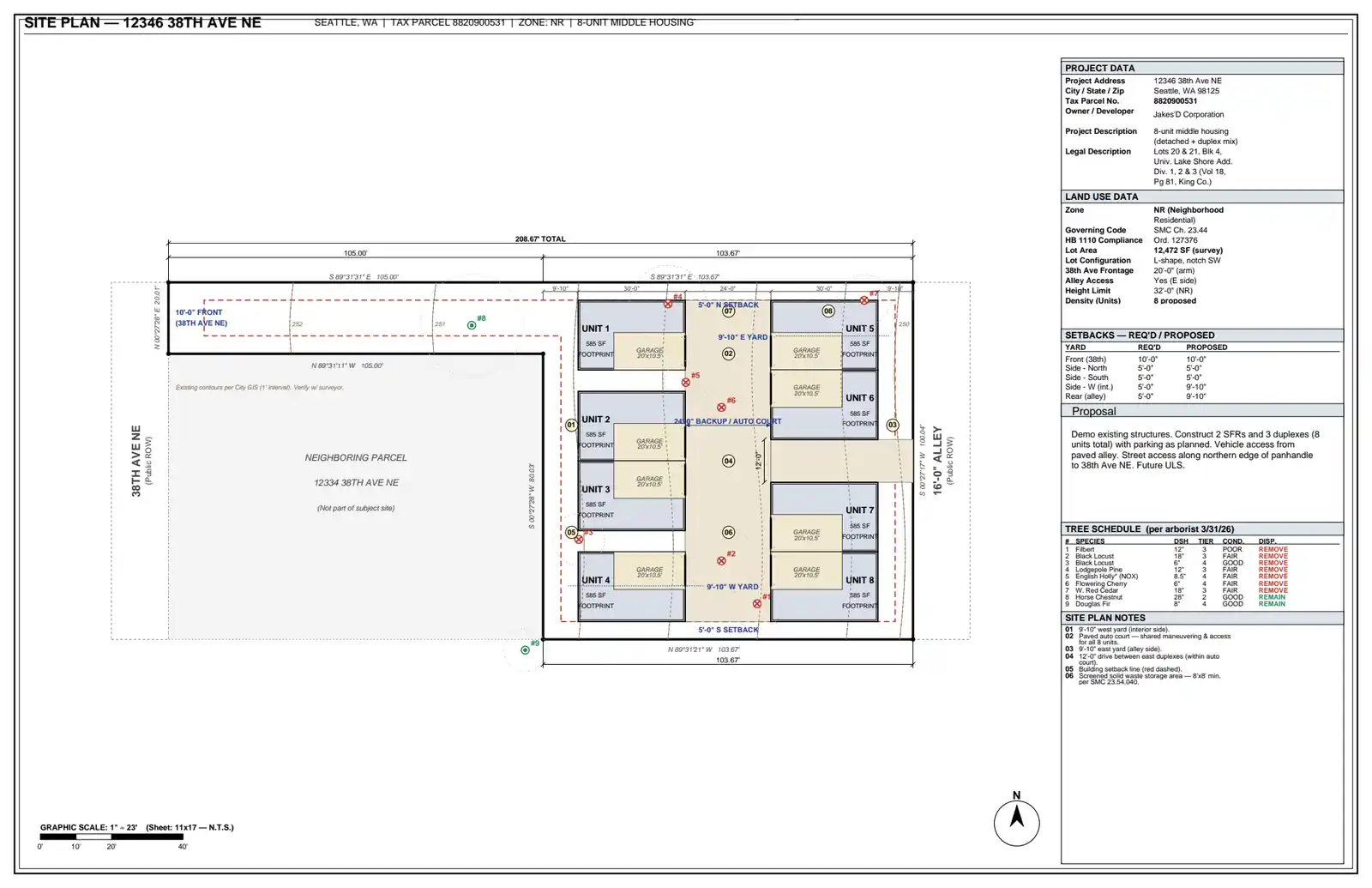Viewport: 1372px width, 888px height.
Task: Click removed tree marker #7
Action: [x=864, y=301]
